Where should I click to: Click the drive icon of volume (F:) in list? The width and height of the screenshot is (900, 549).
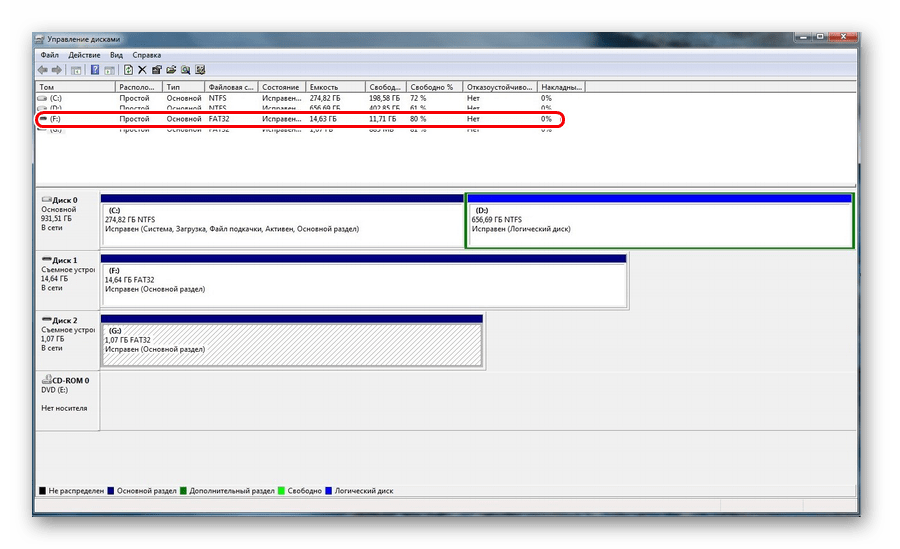(42, 119)
